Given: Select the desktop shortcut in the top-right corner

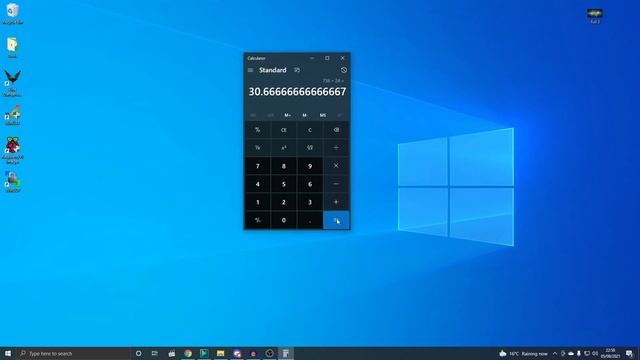Looking at the screenshot, I should [595, 16].
